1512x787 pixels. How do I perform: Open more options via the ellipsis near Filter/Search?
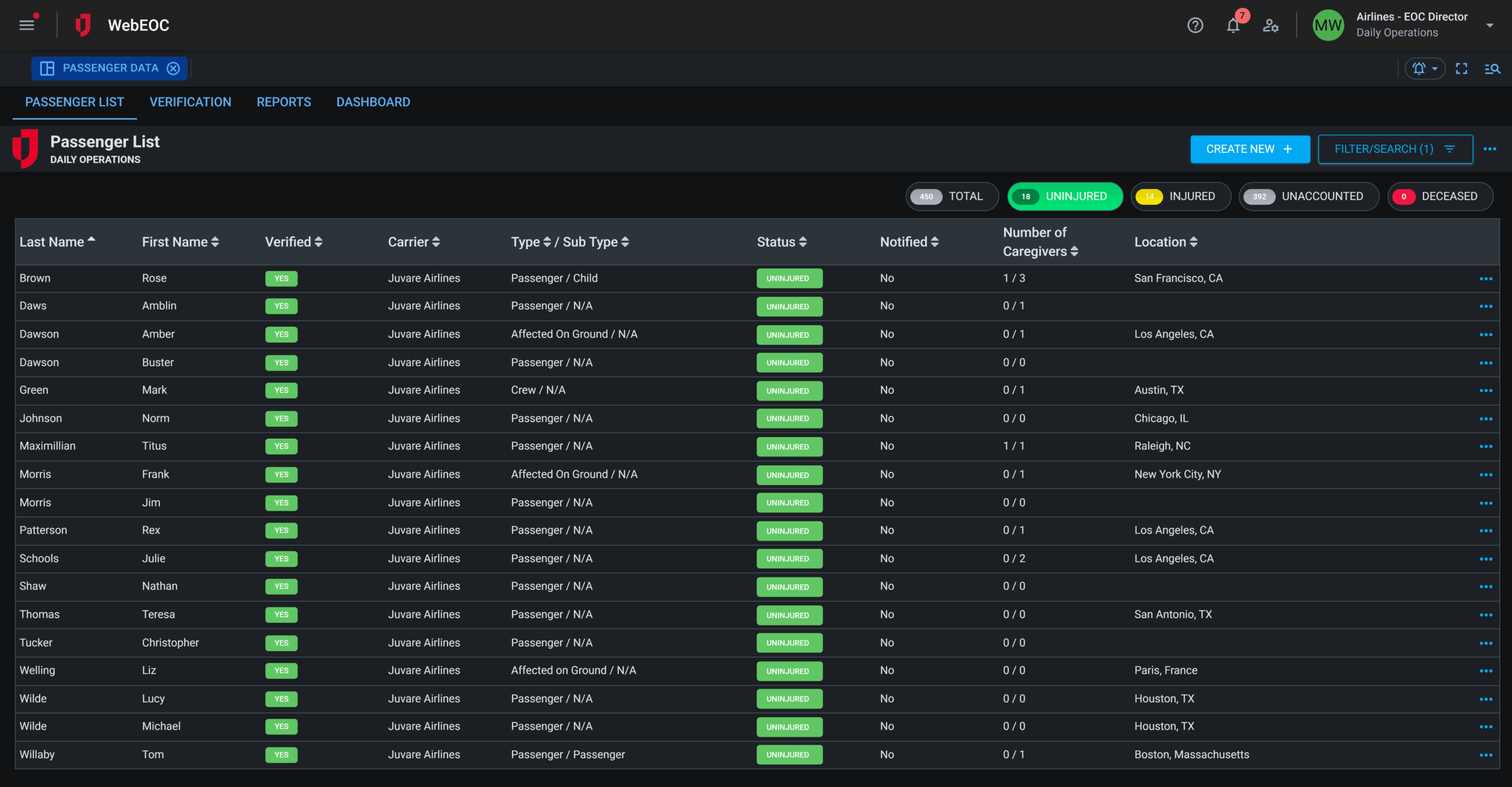[x=1490, y=149]
